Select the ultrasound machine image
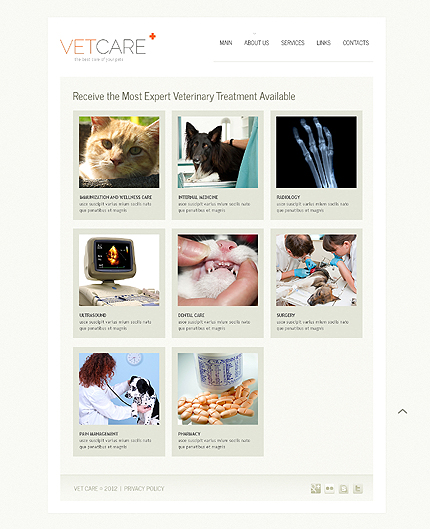Screen dimensions: 430x529 point(119,270)
